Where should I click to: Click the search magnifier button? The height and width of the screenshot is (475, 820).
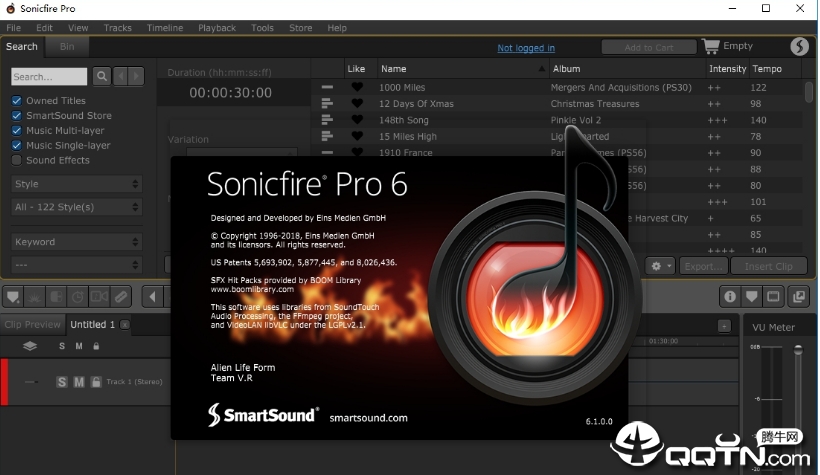[x=102, y=76]
